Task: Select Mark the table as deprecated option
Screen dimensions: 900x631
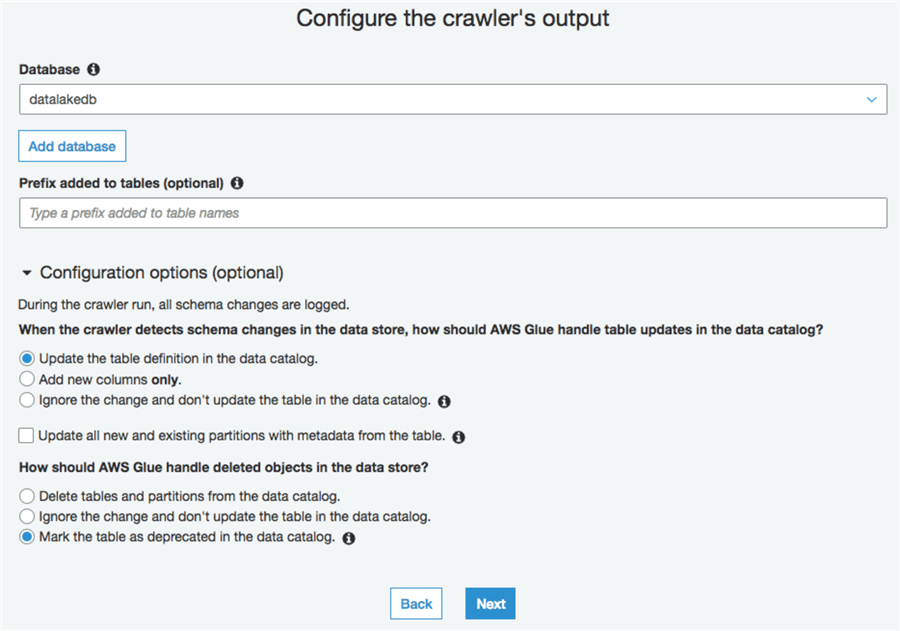Action: point(27,538)
